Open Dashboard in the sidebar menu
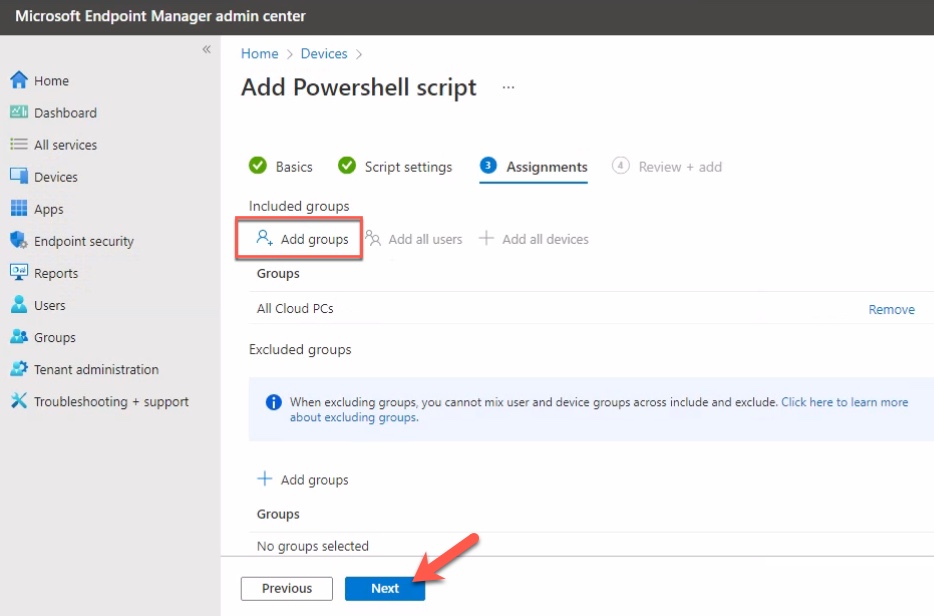934x616 pixels. (65, 113)
